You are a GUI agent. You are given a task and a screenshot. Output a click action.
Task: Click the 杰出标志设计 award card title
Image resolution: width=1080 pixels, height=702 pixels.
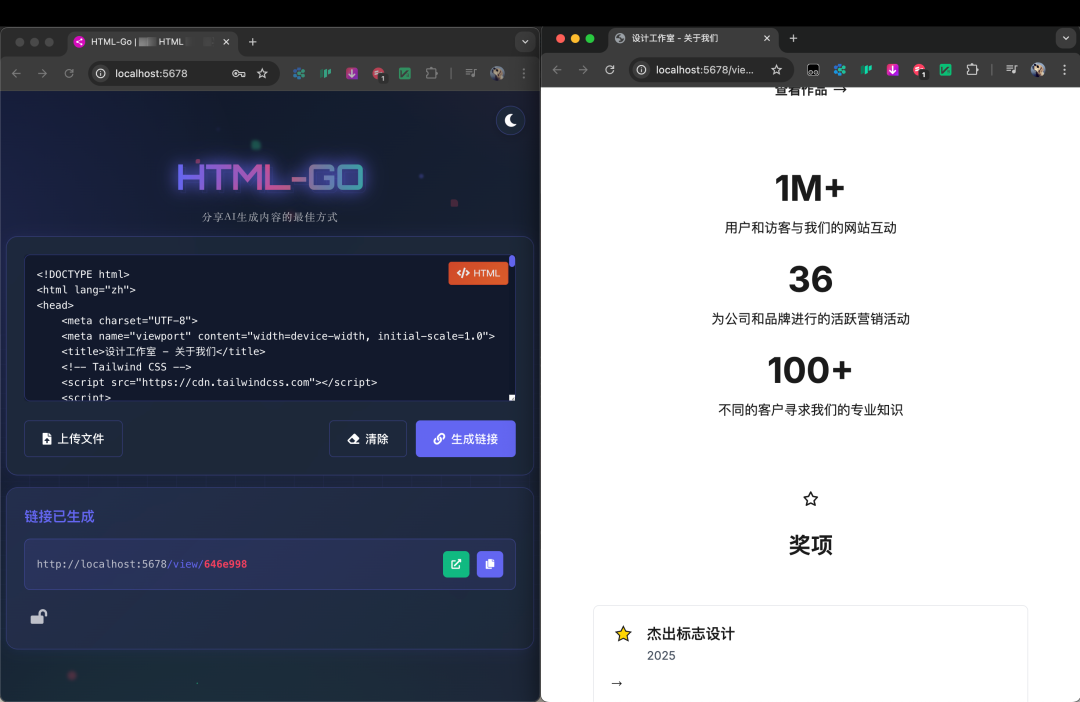(691, 634)
